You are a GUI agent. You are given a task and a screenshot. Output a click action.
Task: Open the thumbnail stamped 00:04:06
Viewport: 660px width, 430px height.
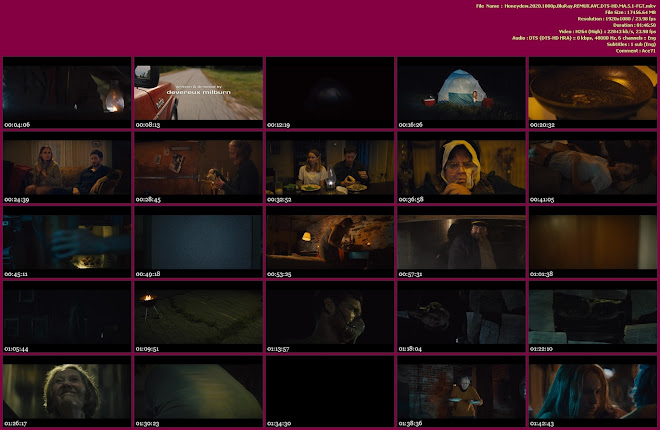coord(67,93)
